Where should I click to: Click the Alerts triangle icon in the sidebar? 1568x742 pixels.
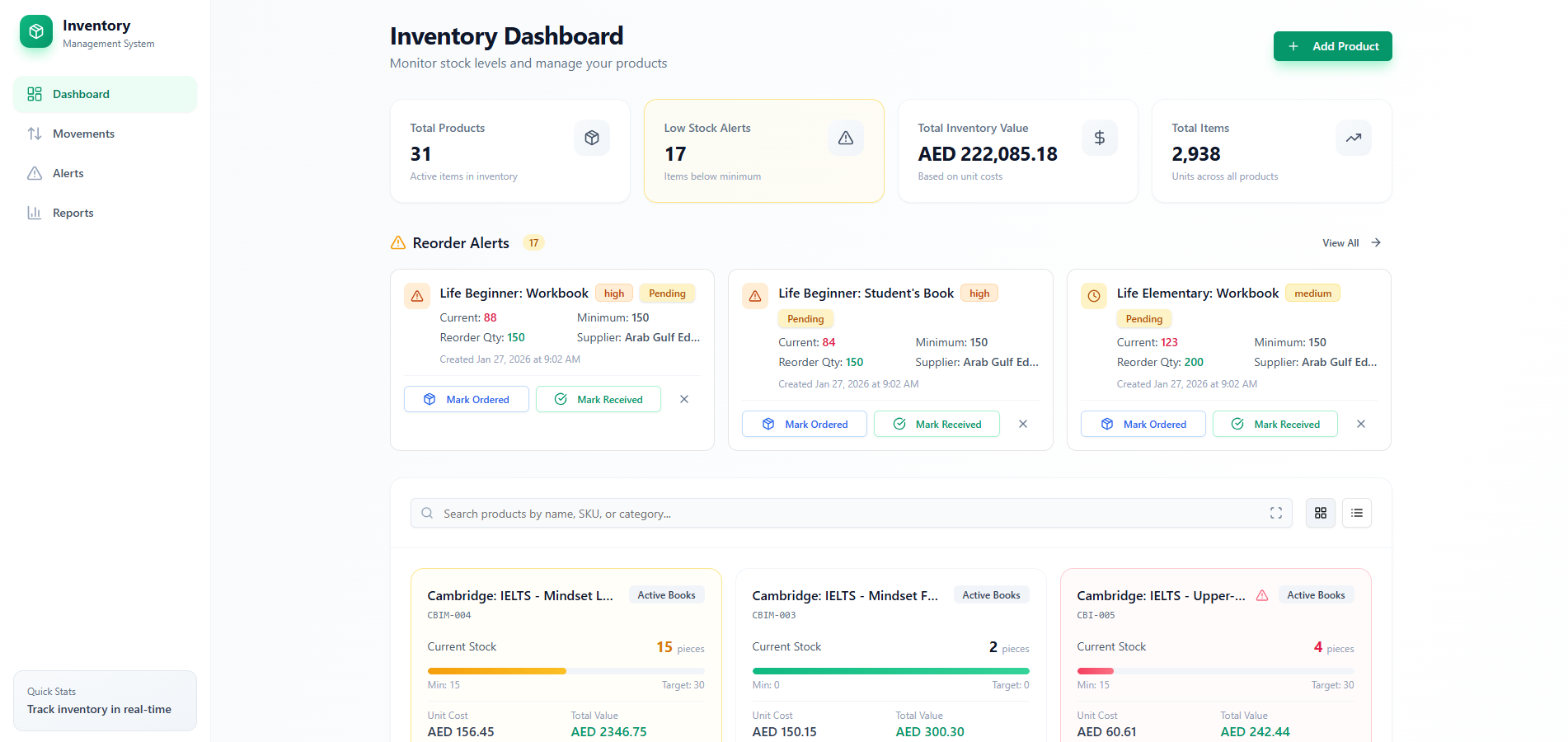click(35, 173)
